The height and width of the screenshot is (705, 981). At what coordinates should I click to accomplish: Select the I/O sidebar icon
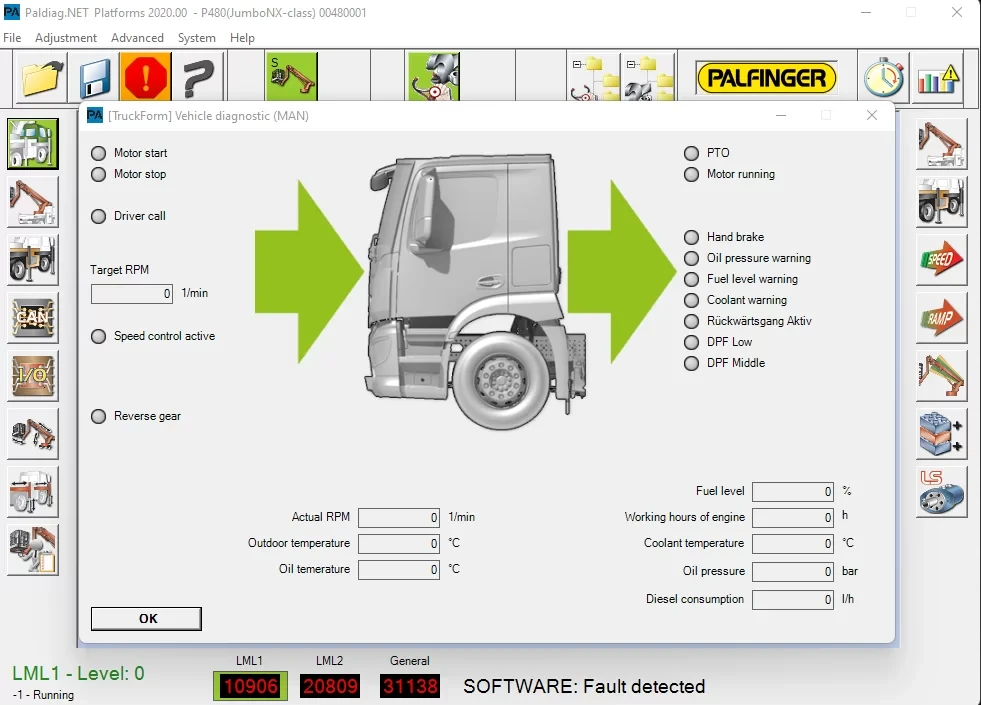(32, 375)
